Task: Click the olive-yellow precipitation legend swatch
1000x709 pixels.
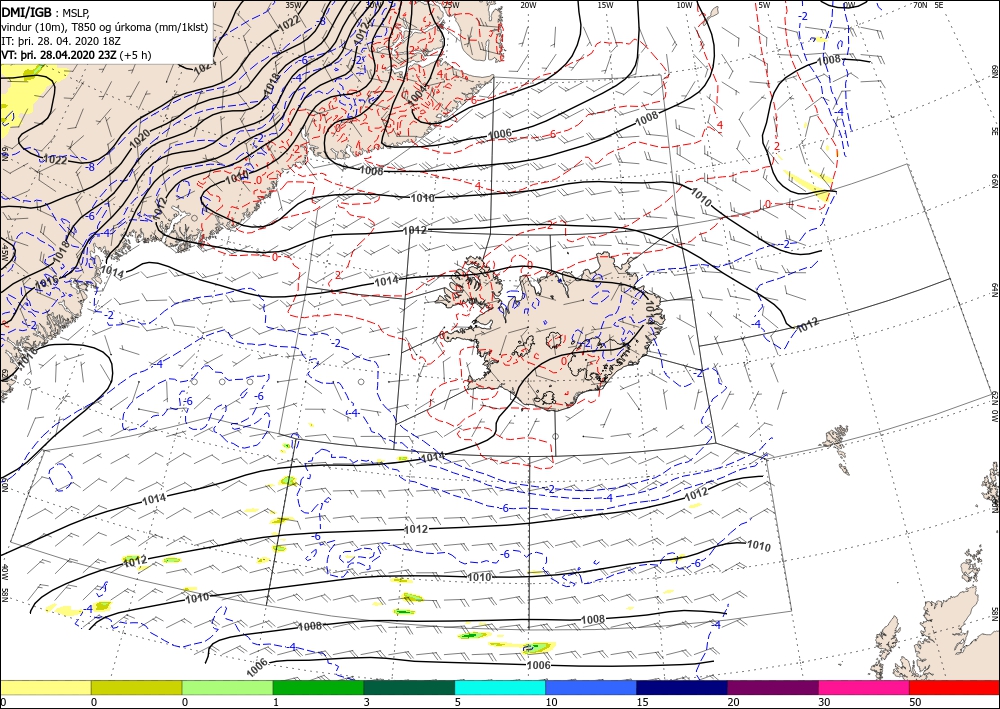Action: tap(136, 687)
